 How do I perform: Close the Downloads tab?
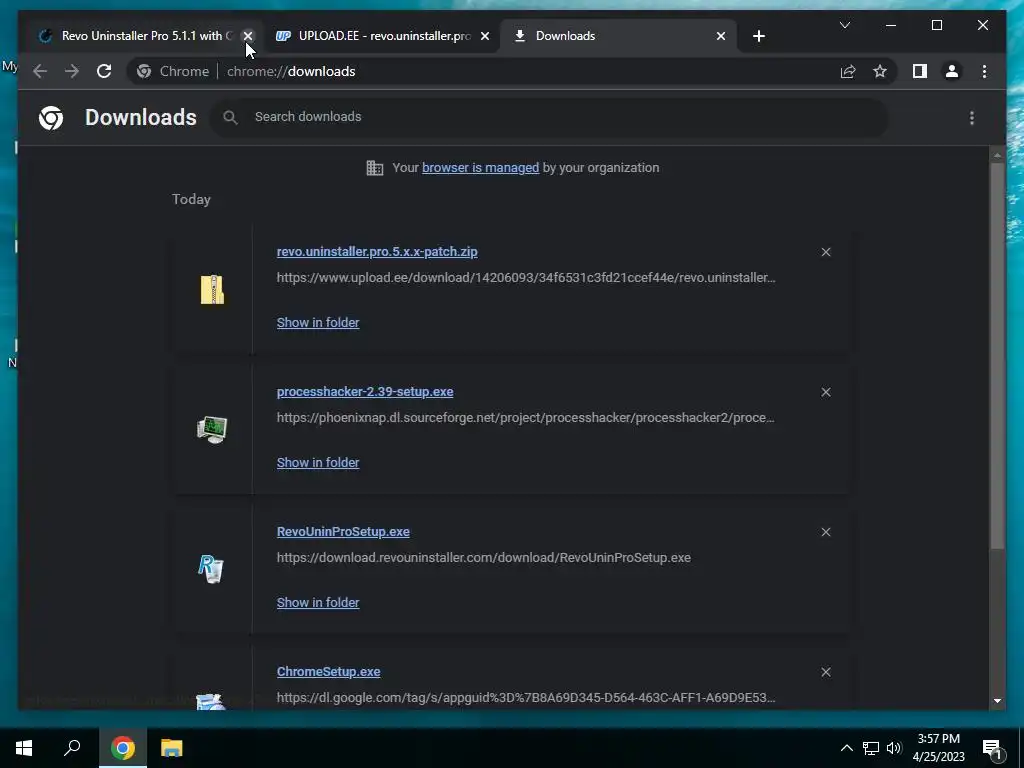click(x=720, y=36)
